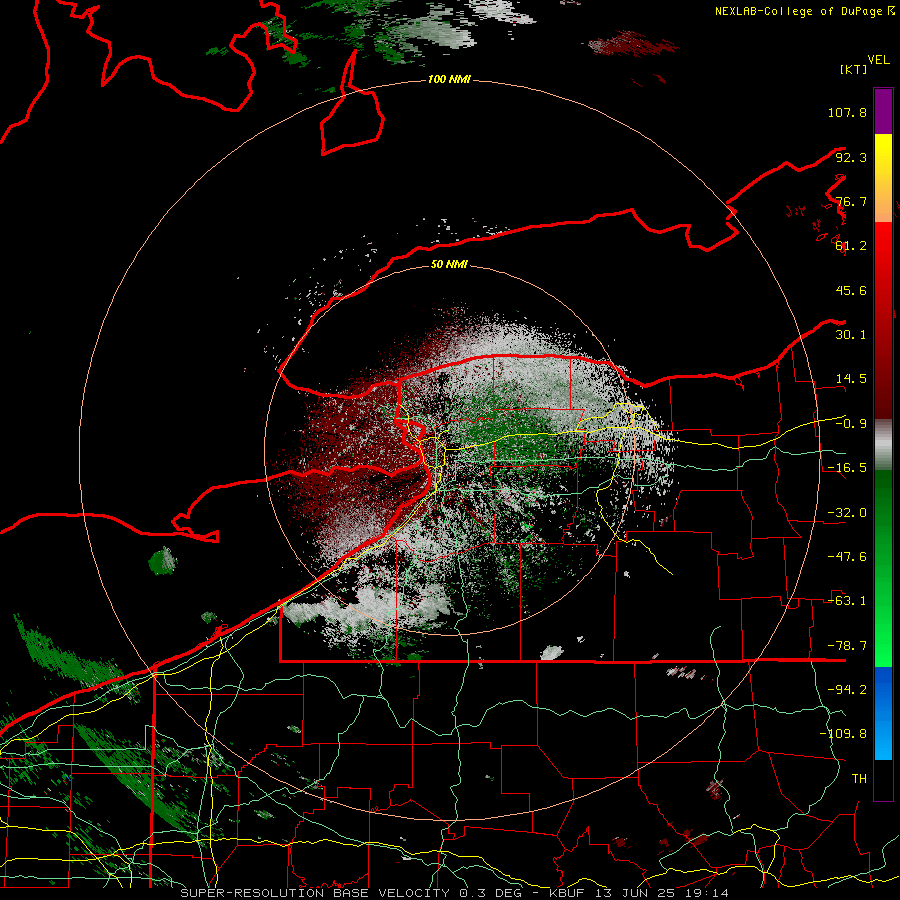Click the [KT] units label
This screenshot has width=900, height=900.
point(853,69)
